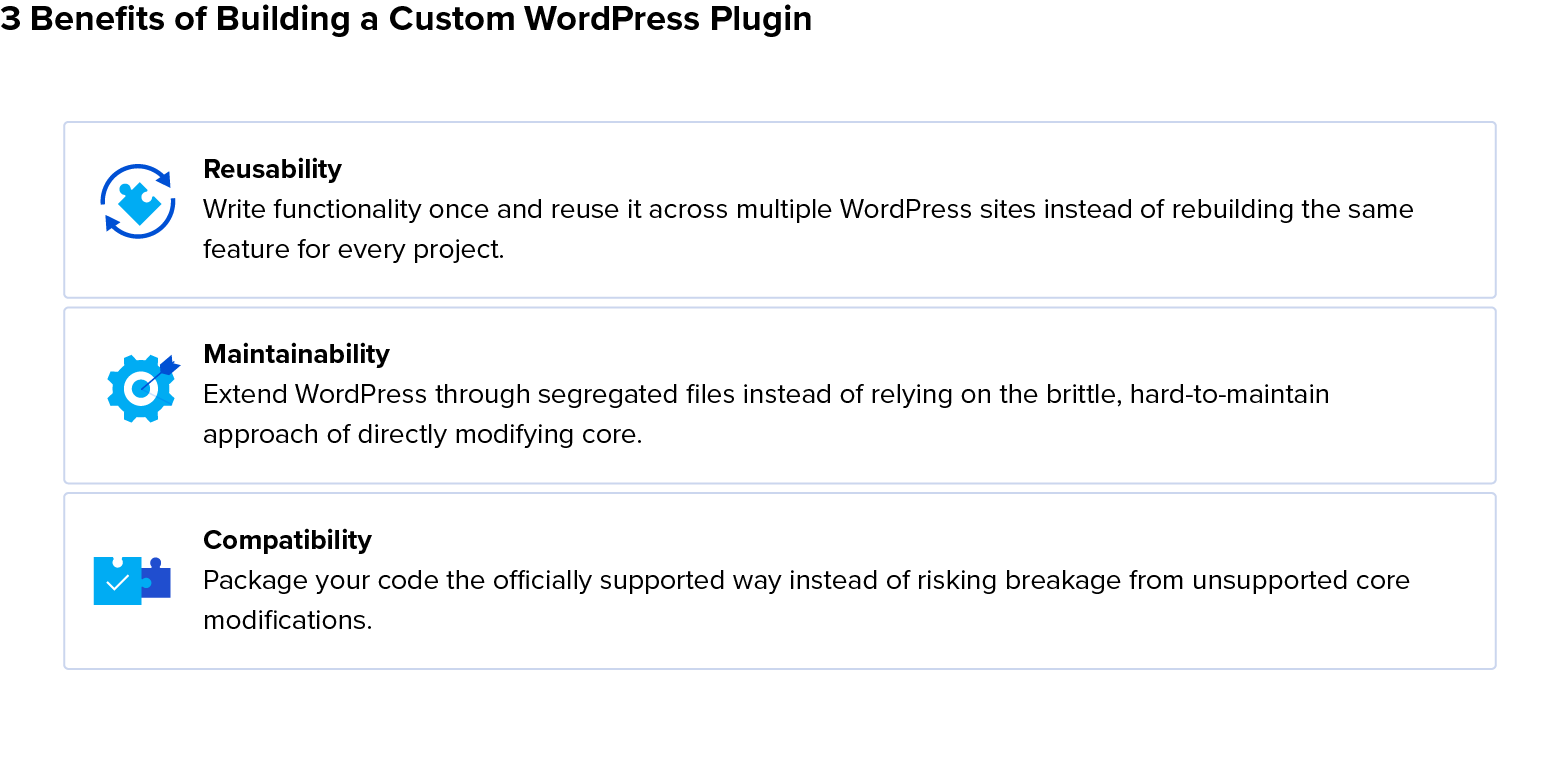Click the word 'modifications.' in Compatibility card
Screen dimensions: 1560x762
click(287, 620)
